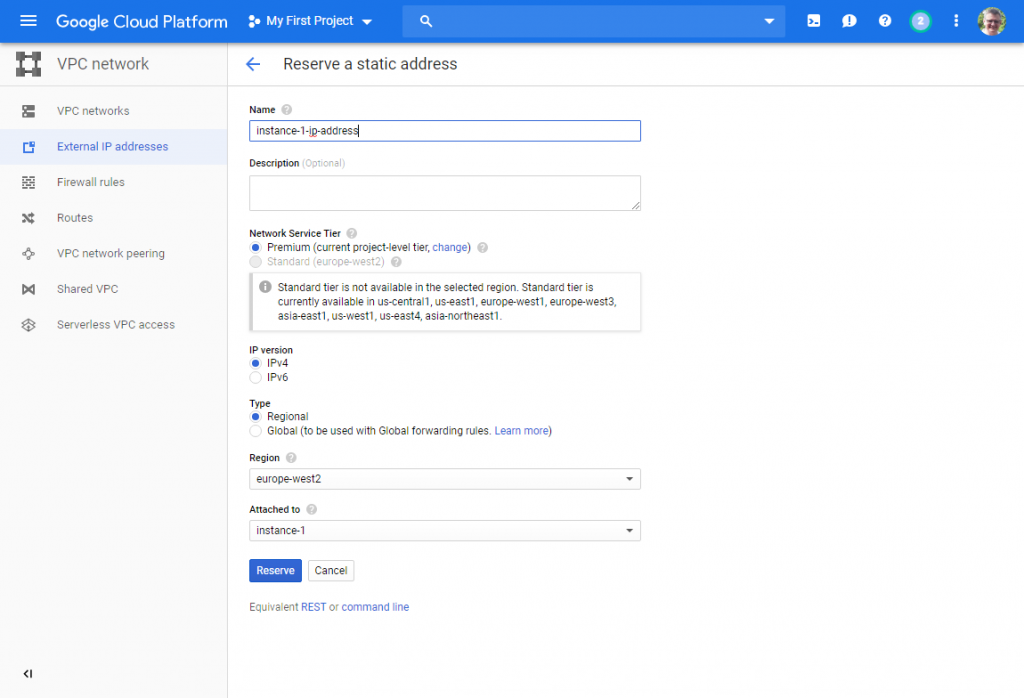Open Shared VPC in the sidebar

click(114, 289)
